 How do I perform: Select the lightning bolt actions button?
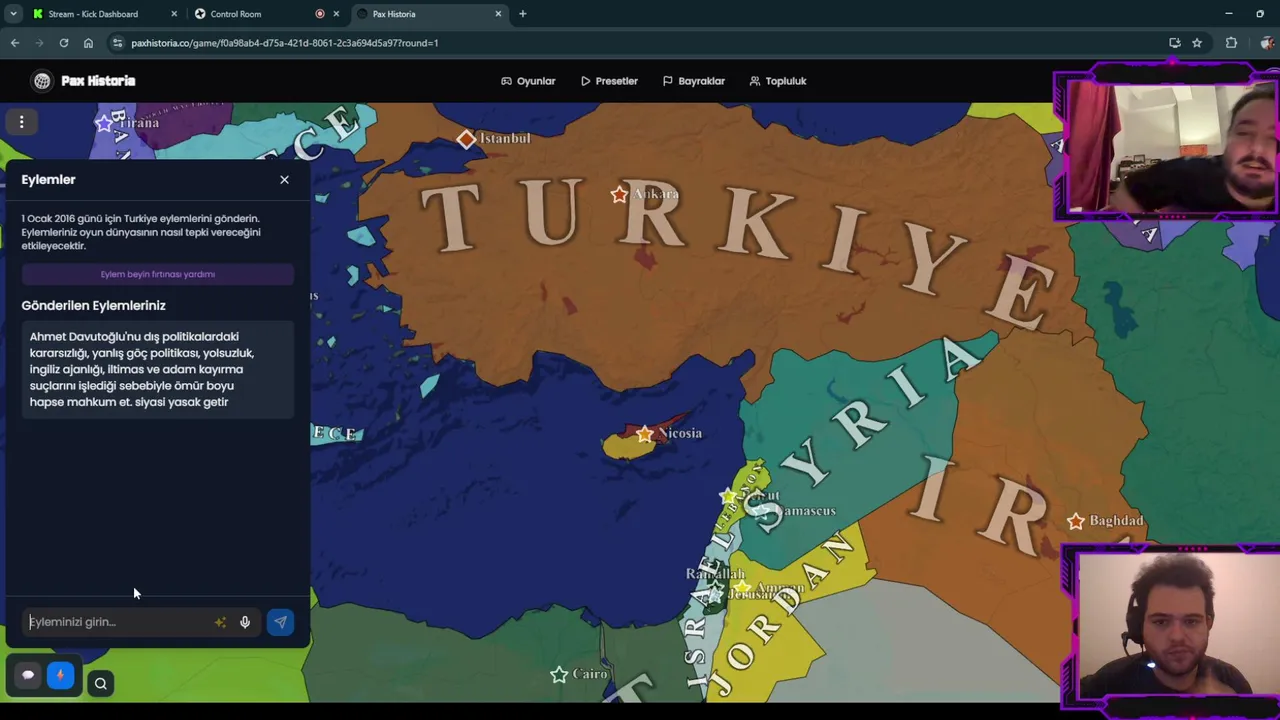click(x=60, y=675)
